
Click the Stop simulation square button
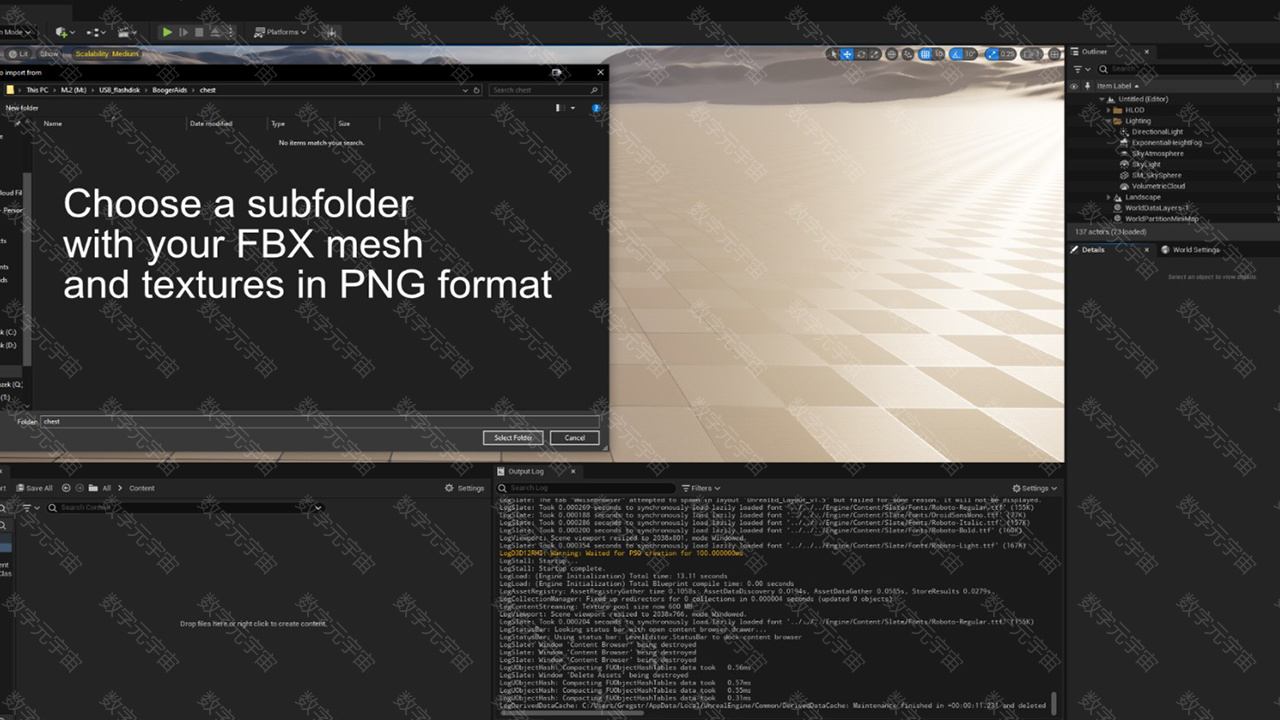click(x=199, y=32)
